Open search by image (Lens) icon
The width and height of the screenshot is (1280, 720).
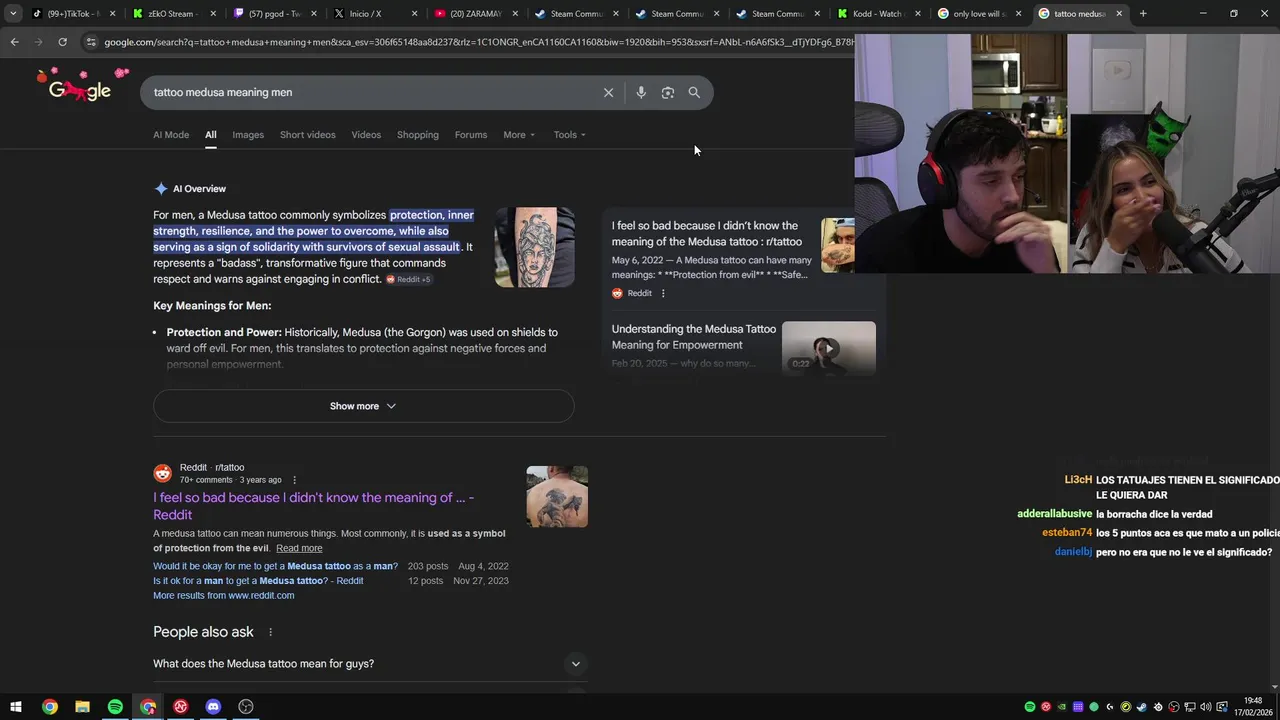[x=668, y=92]
